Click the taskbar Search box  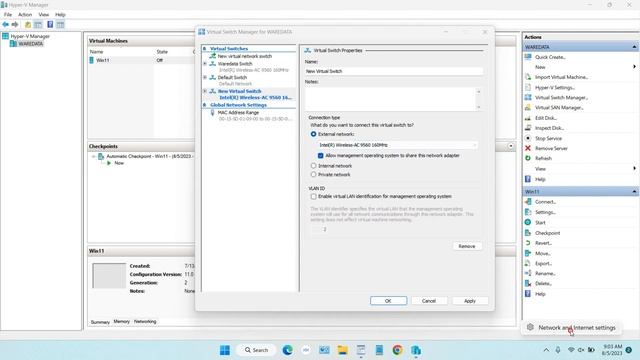256,350
